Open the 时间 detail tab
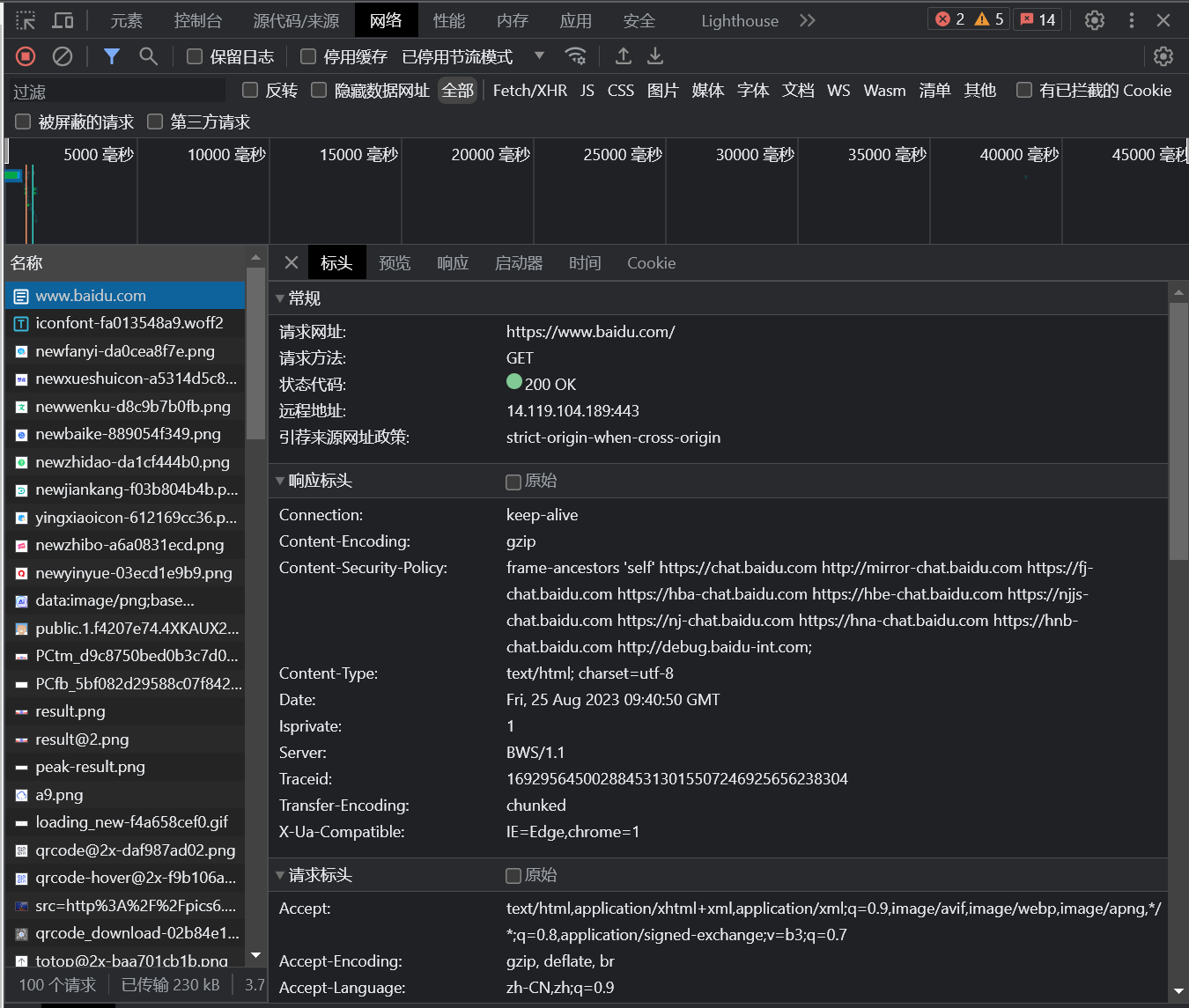1189x1008 pixels. (x=585, y=262)
